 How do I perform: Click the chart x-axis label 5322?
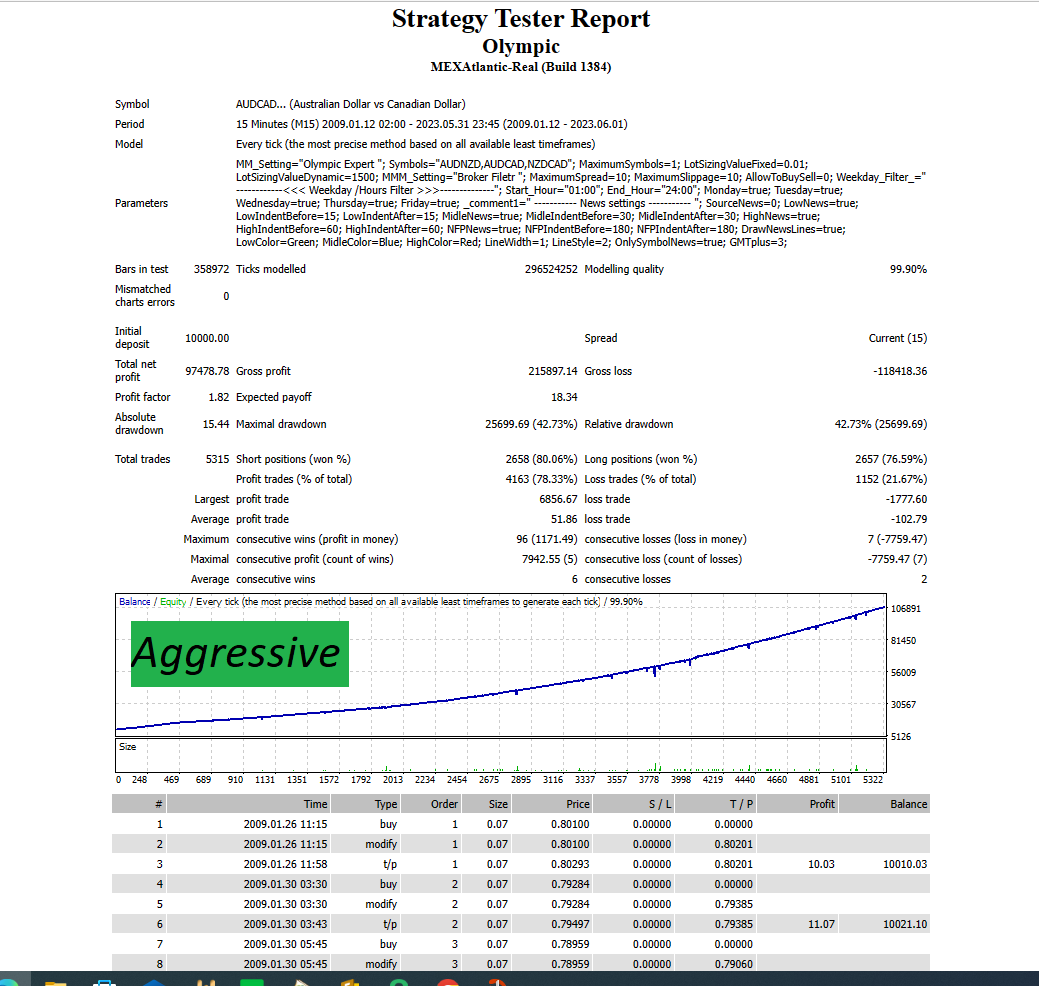873,780
